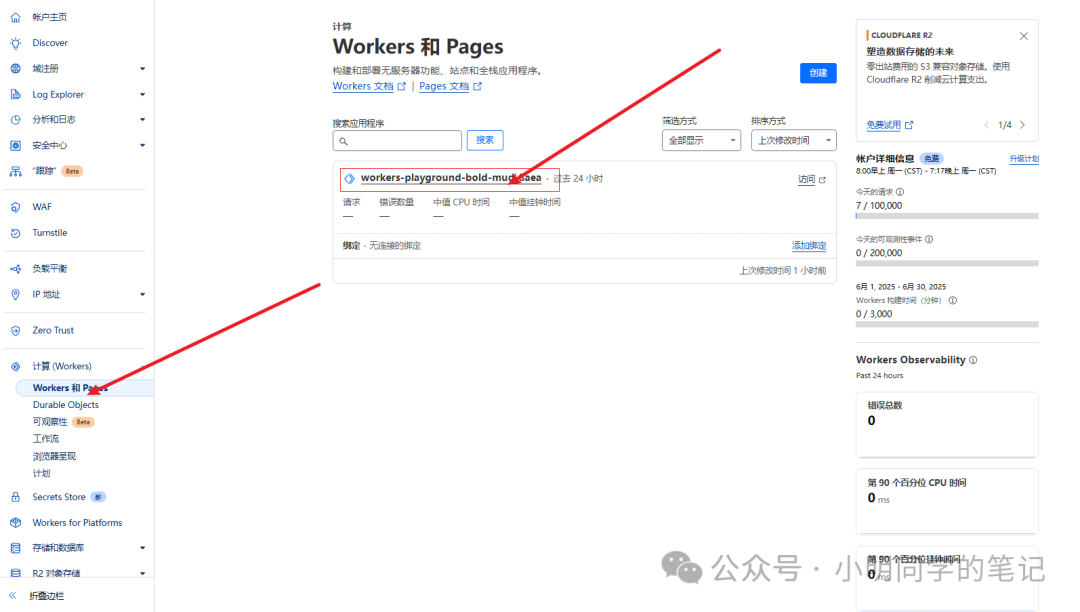The height and width of the screenshot is (612, 1080).
Task: Click the 帐户主页 home icon
Action: click(15, 17)
